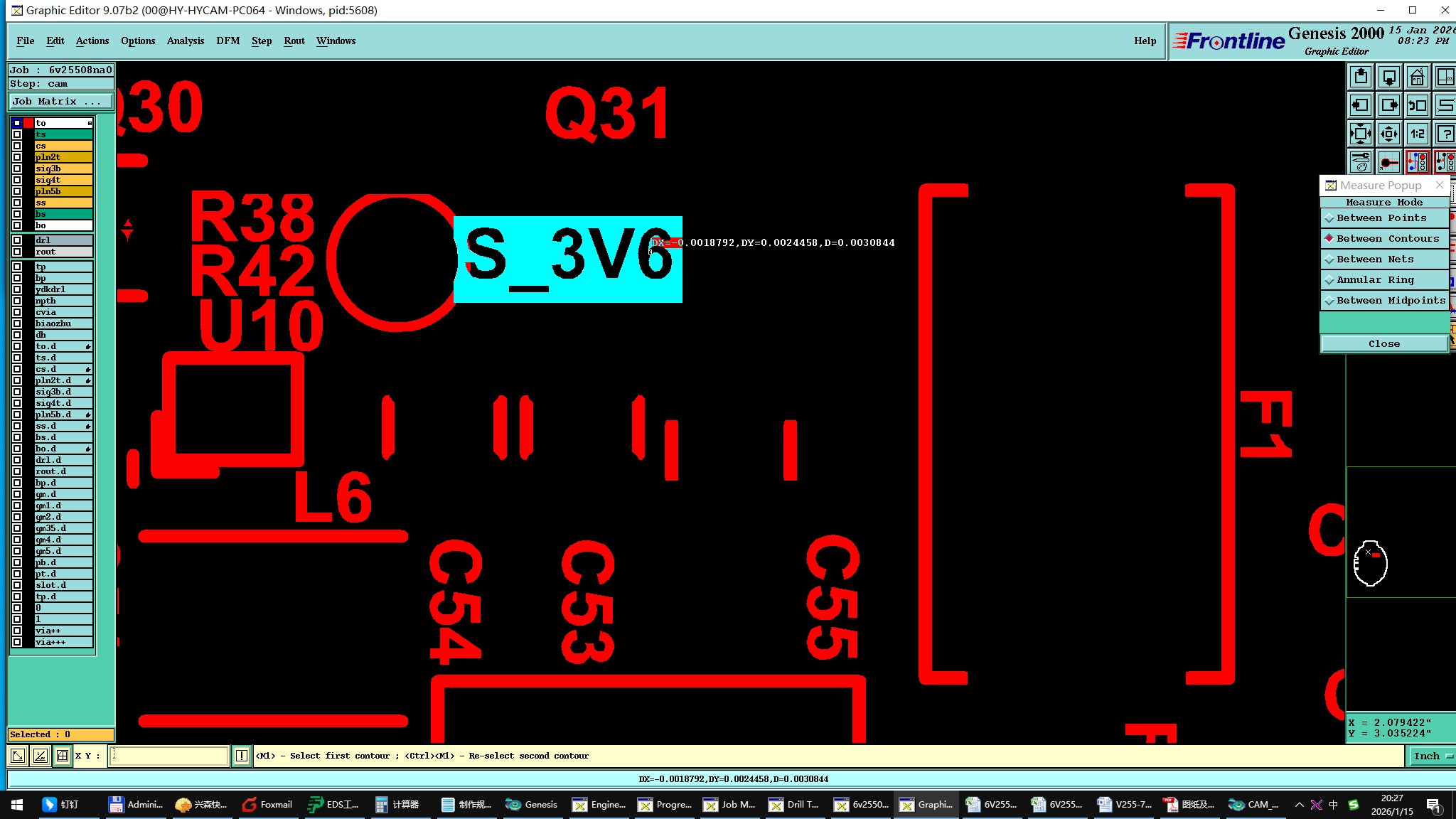Click the wrench and palette settings icon
This screenshot has width=1456, height=819.
[x=1360, y=162]
